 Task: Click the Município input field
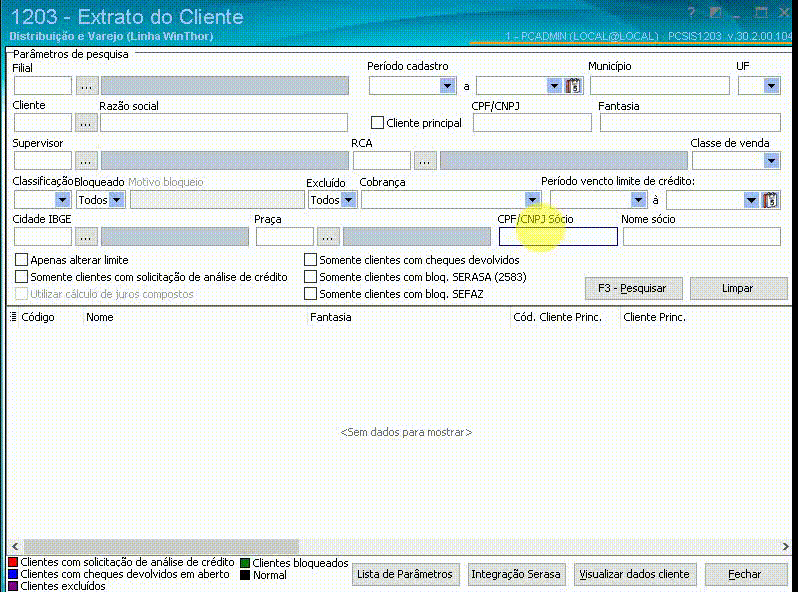click(660, 86)
